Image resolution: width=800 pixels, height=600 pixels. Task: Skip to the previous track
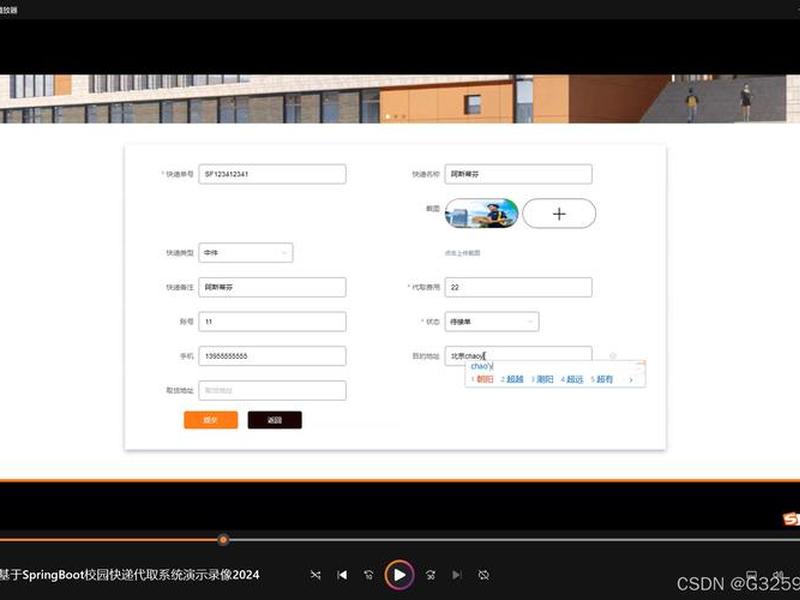pyautogui.click(x=342, y=575)
